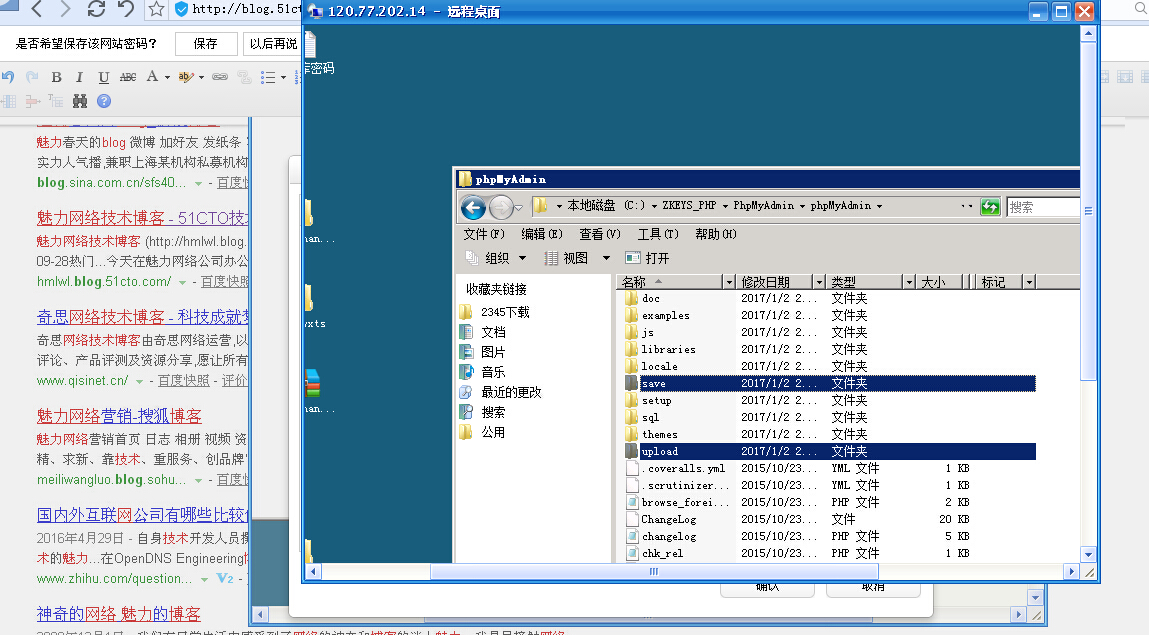Click the font color A icon
1149x635 pixels.
(152, 76)
